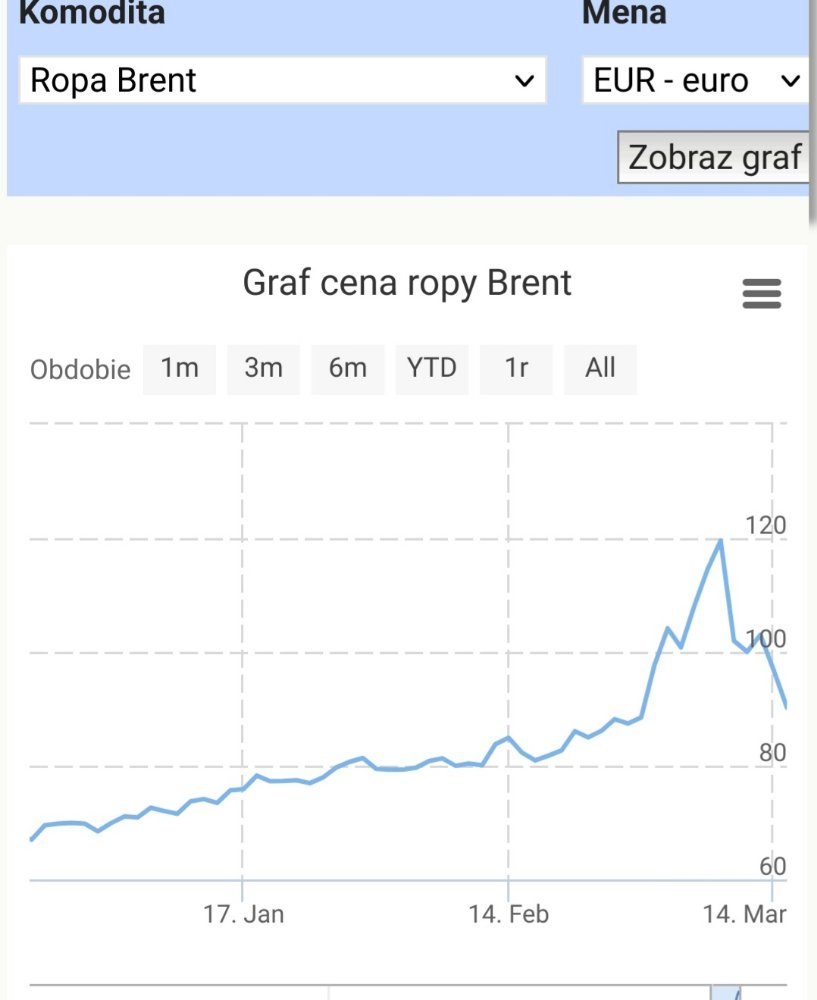Open the chart hamburger menu icon
The image size is (817, 1000).
pyautogui.click(x=761, y=294)
